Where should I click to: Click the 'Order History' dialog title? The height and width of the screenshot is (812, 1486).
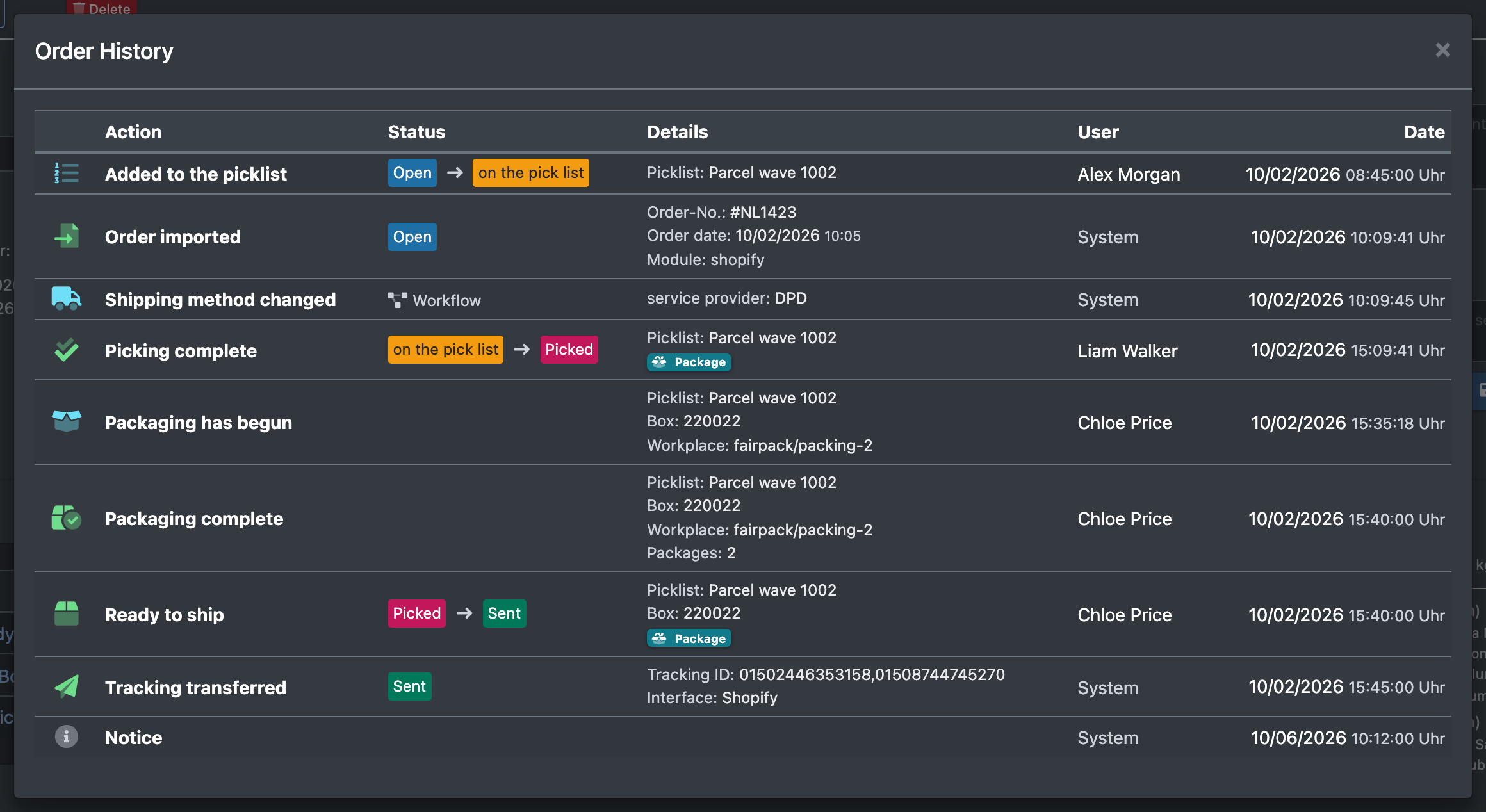(x=104, y=51)
